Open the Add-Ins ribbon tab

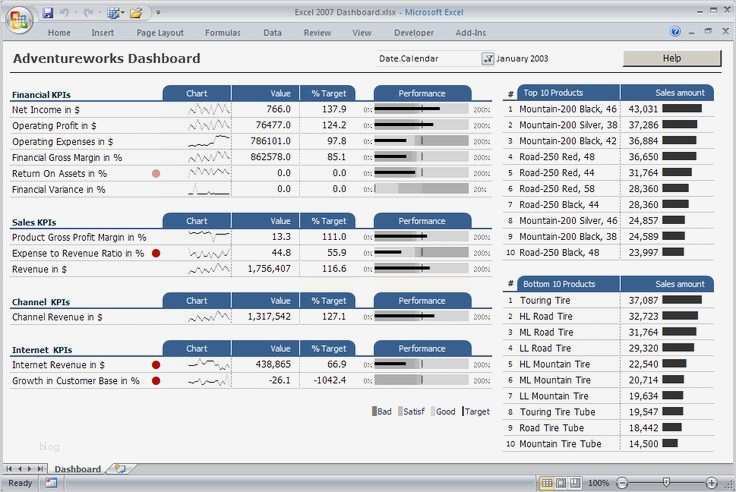[x=471, y=32]
